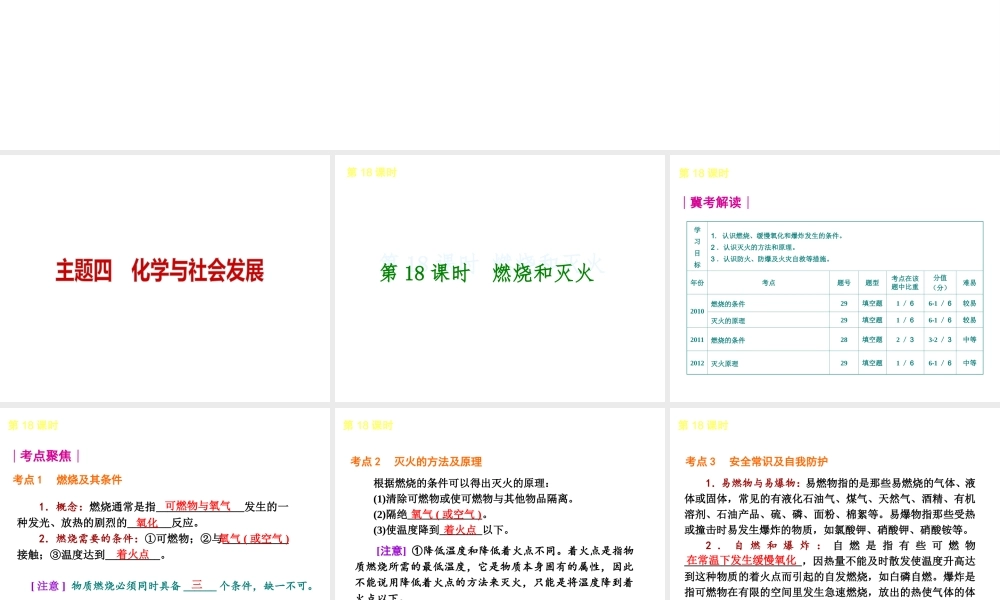The height and width of the screenshot is (600, 1000).
Task: Click the 2011 year cell in the table
Action: pyautogui.click(x=697, y=340)
